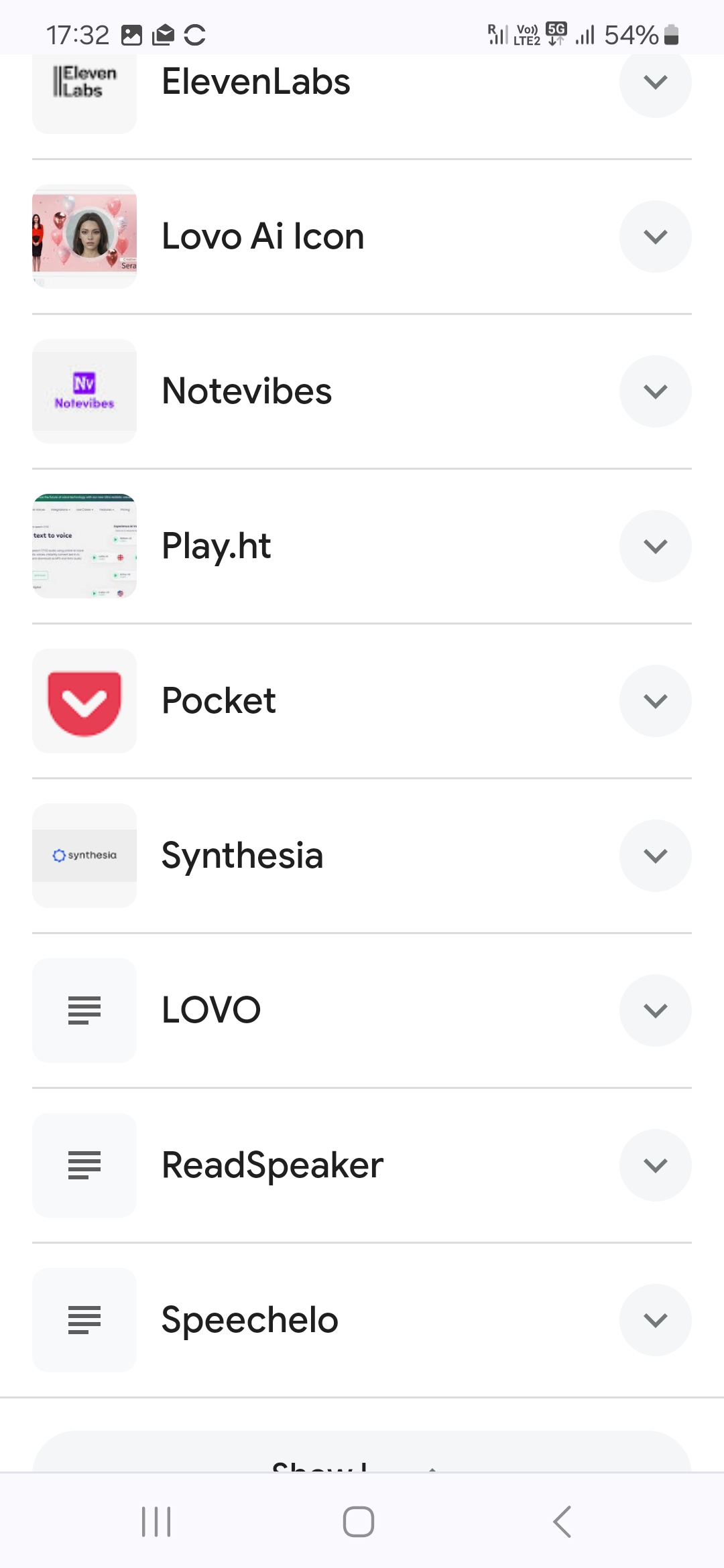Open recent apps from navigation bar
The image size is (724, 1568).
pyautogui.click(x=156, y=1522)
